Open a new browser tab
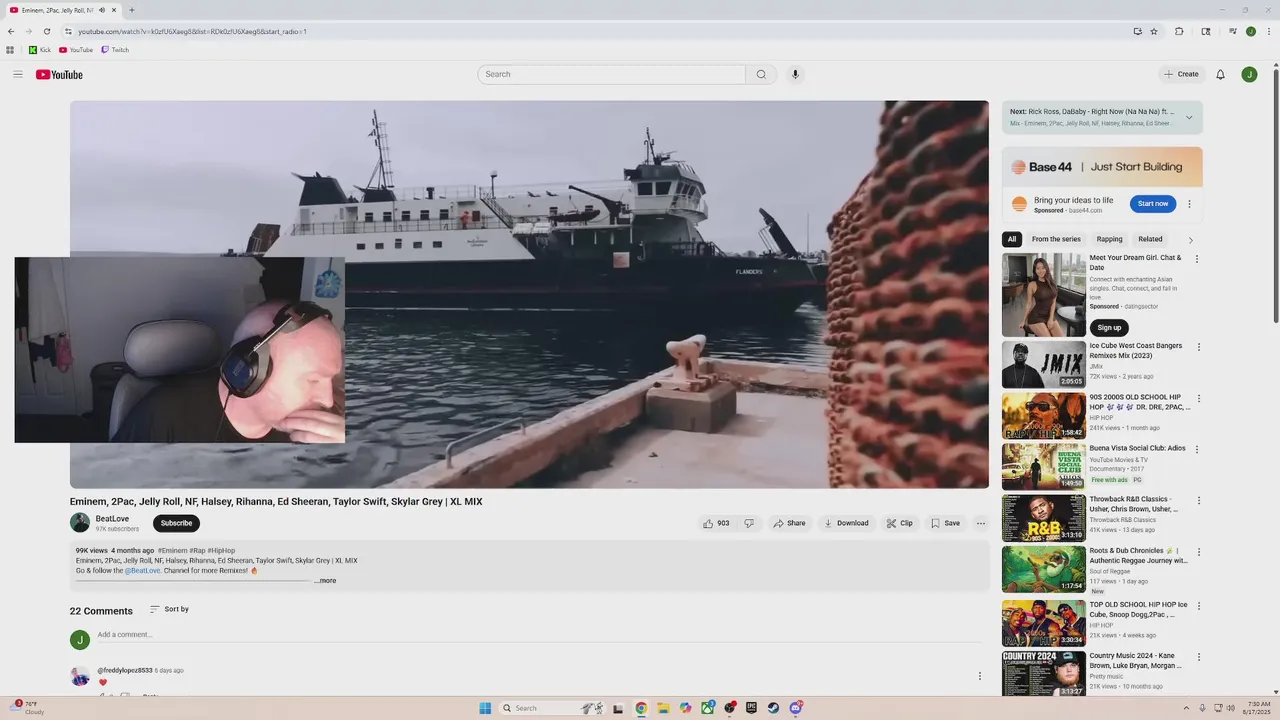1280x720 pixels. [132, 10]
